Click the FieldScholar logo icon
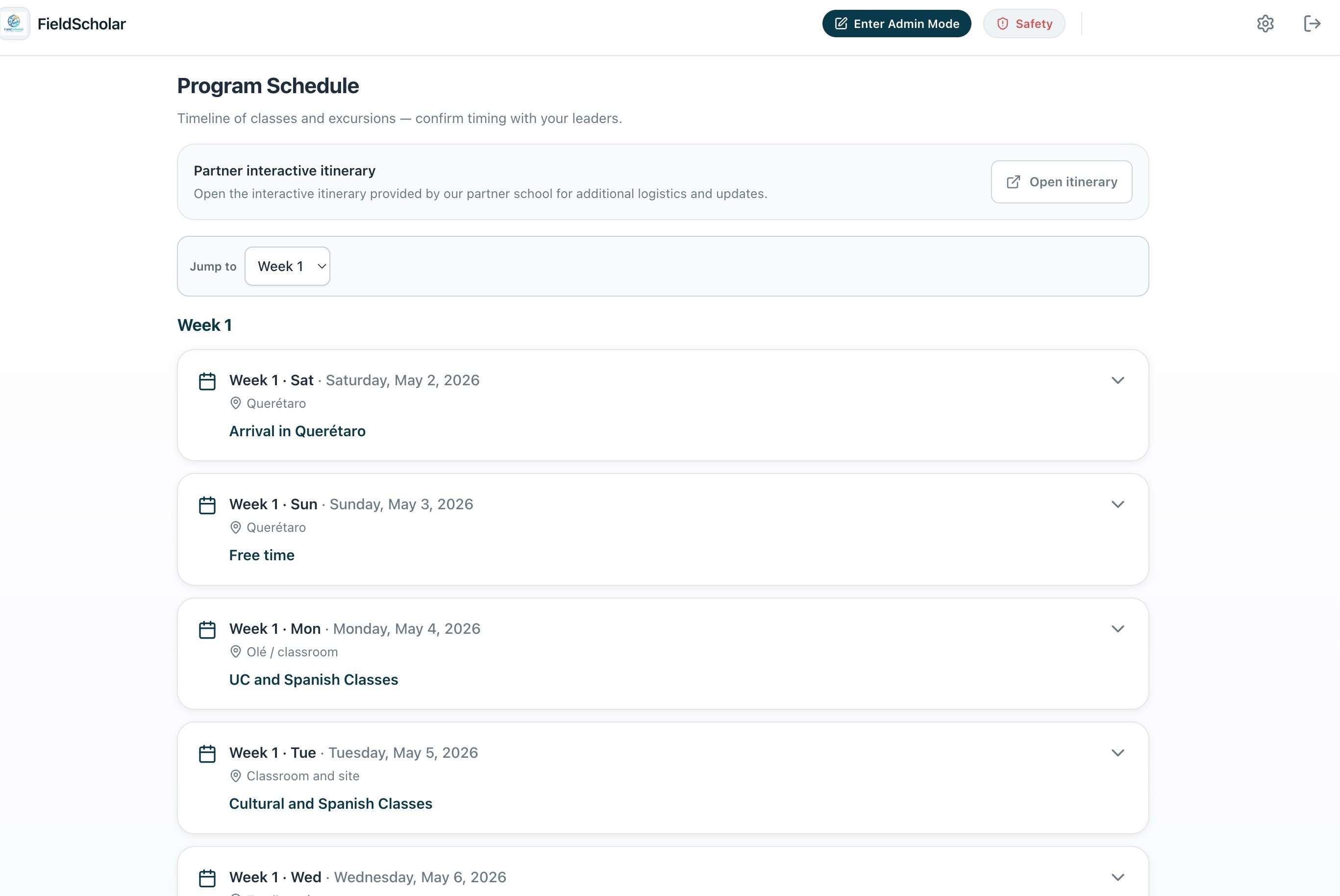Viewport: 1340px width, 896px height. [14, 24]
